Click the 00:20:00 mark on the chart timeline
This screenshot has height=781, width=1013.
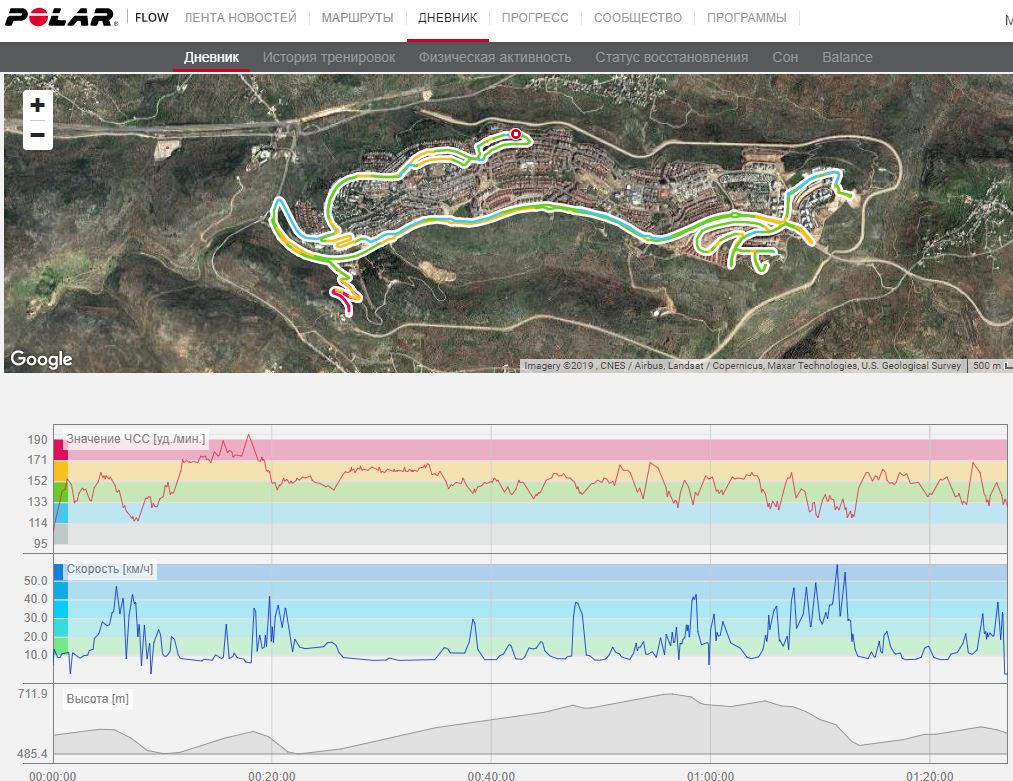(x=272, y=774)
